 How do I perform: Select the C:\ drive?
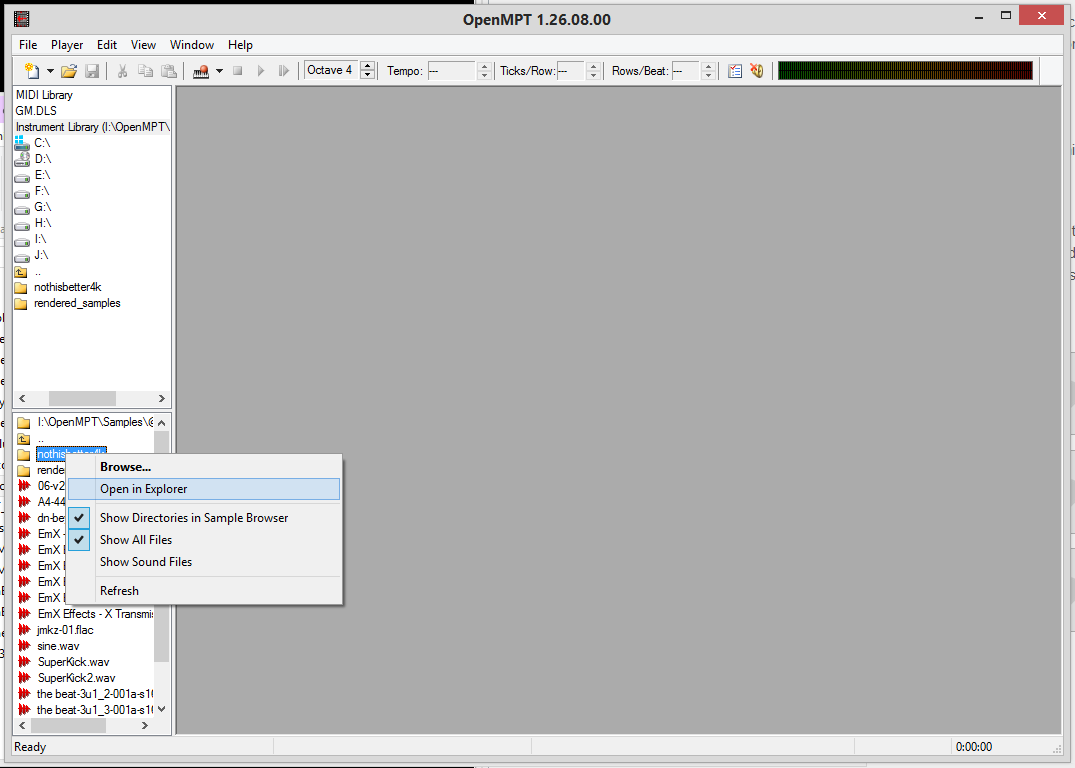click(x=42, y=143)
